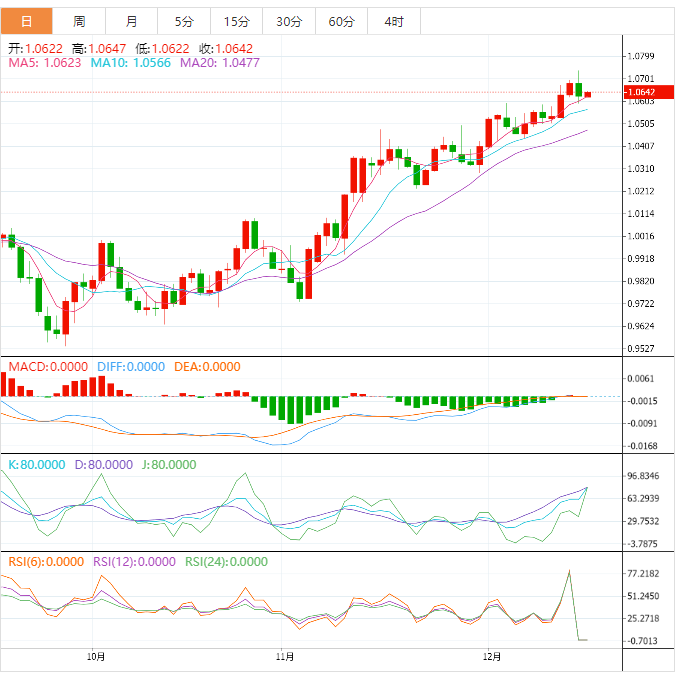Click the MA5: 1.0623 indicator label
The image size is (680, 680).
click(x=45, y=62)
